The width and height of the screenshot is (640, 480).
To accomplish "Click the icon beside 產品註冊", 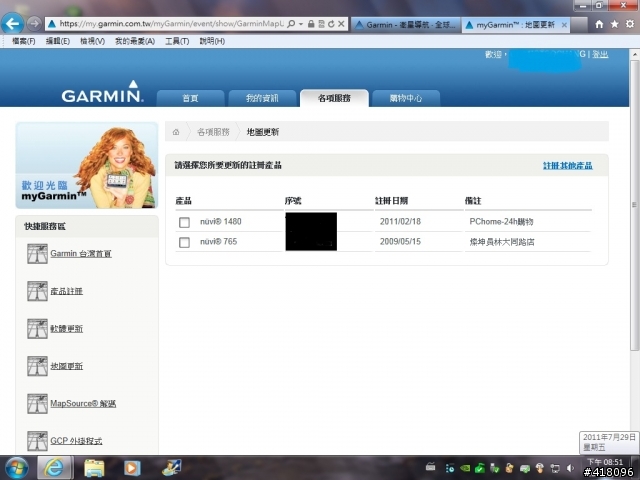I will [37, 291].
